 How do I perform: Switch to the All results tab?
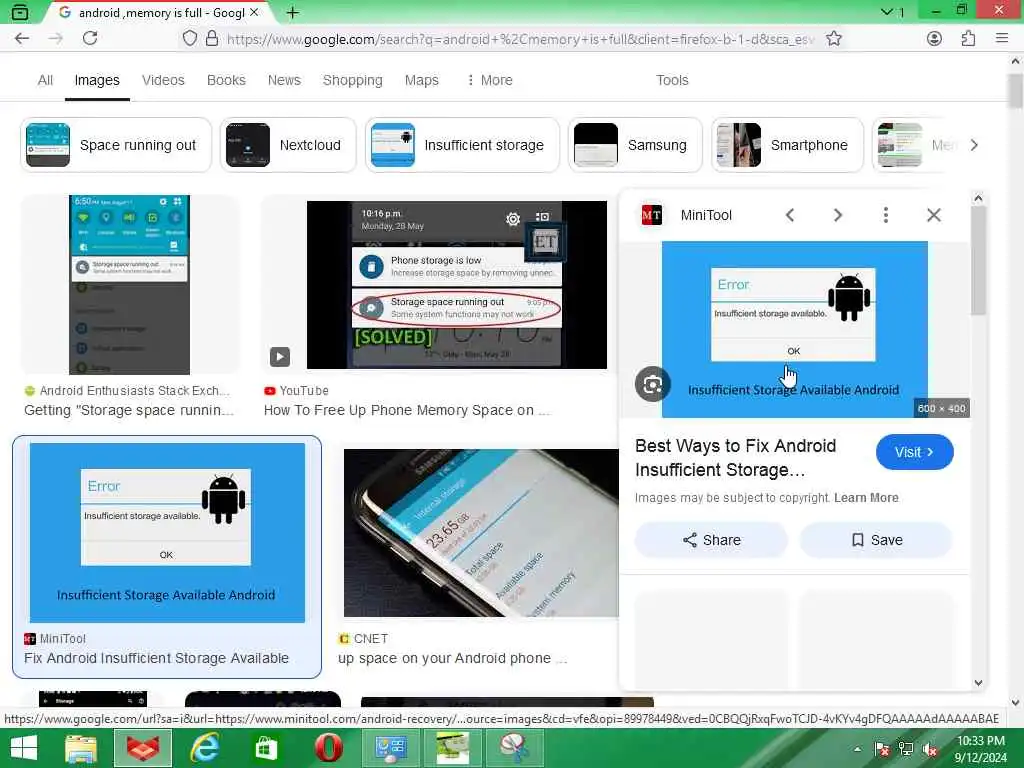[x=45, y=80]
